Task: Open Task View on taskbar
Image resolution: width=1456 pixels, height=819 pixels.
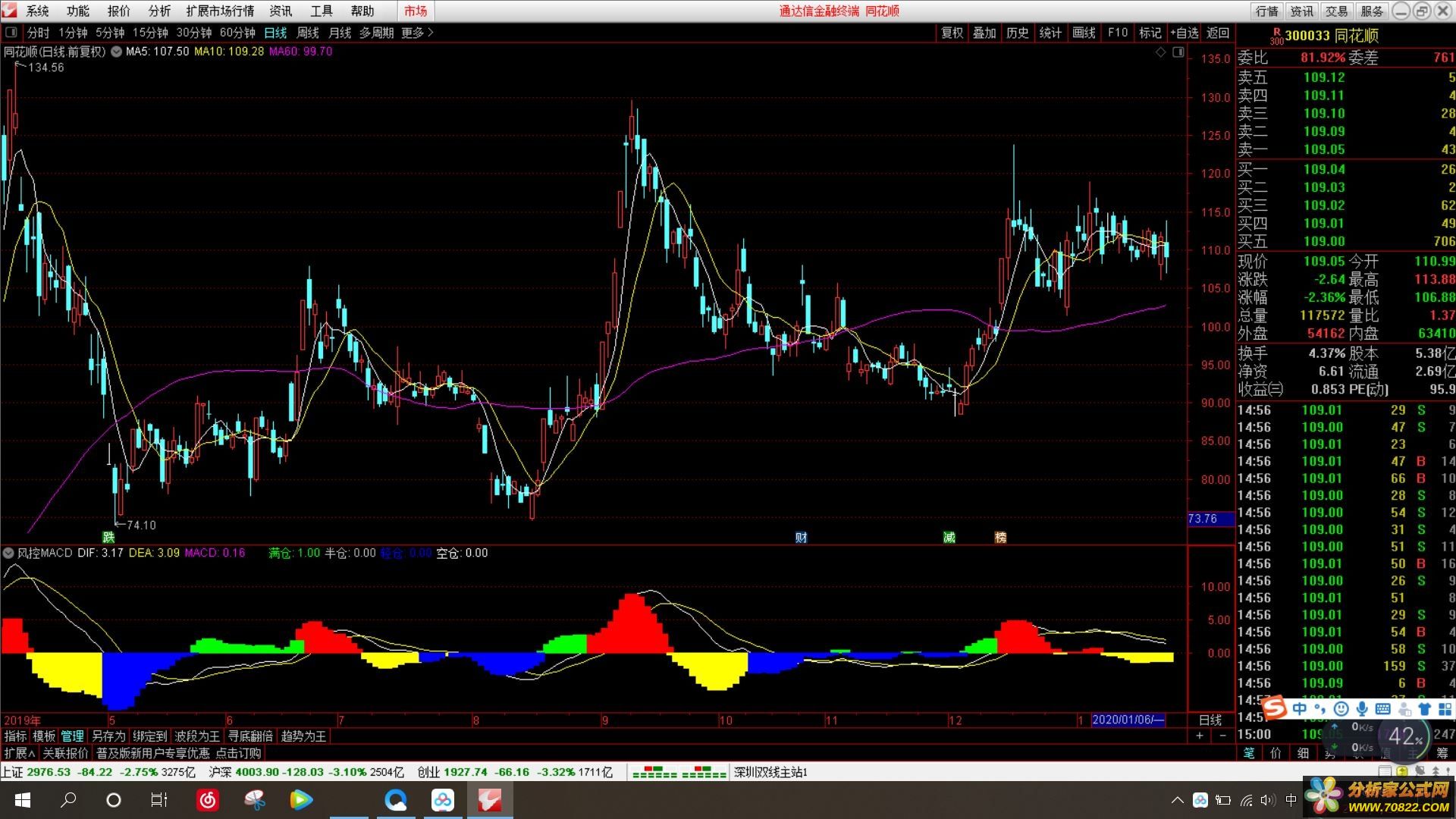Action: coord(158,800)
